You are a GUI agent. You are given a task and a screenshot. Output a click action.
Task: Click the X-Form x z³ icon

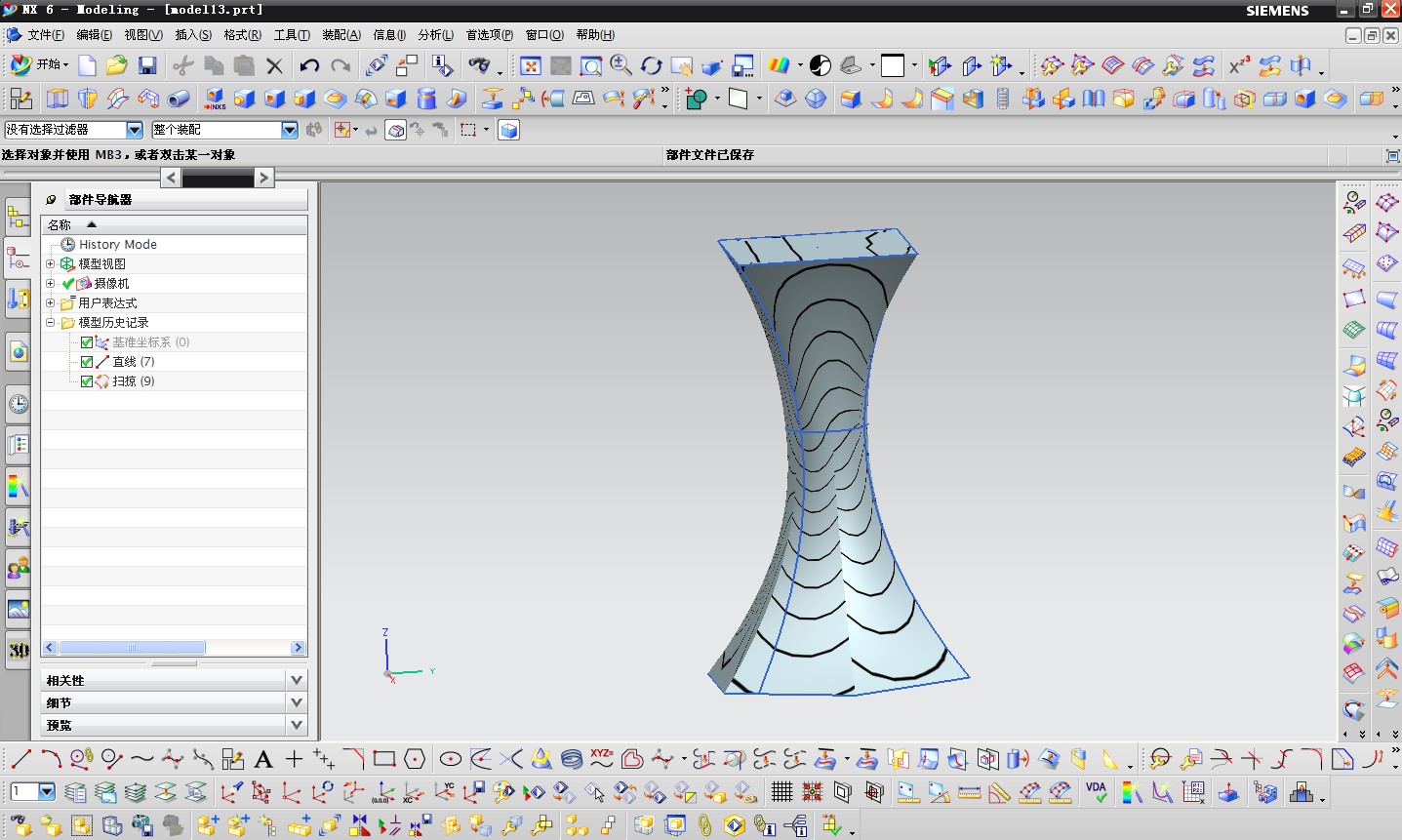[1239, 65]
